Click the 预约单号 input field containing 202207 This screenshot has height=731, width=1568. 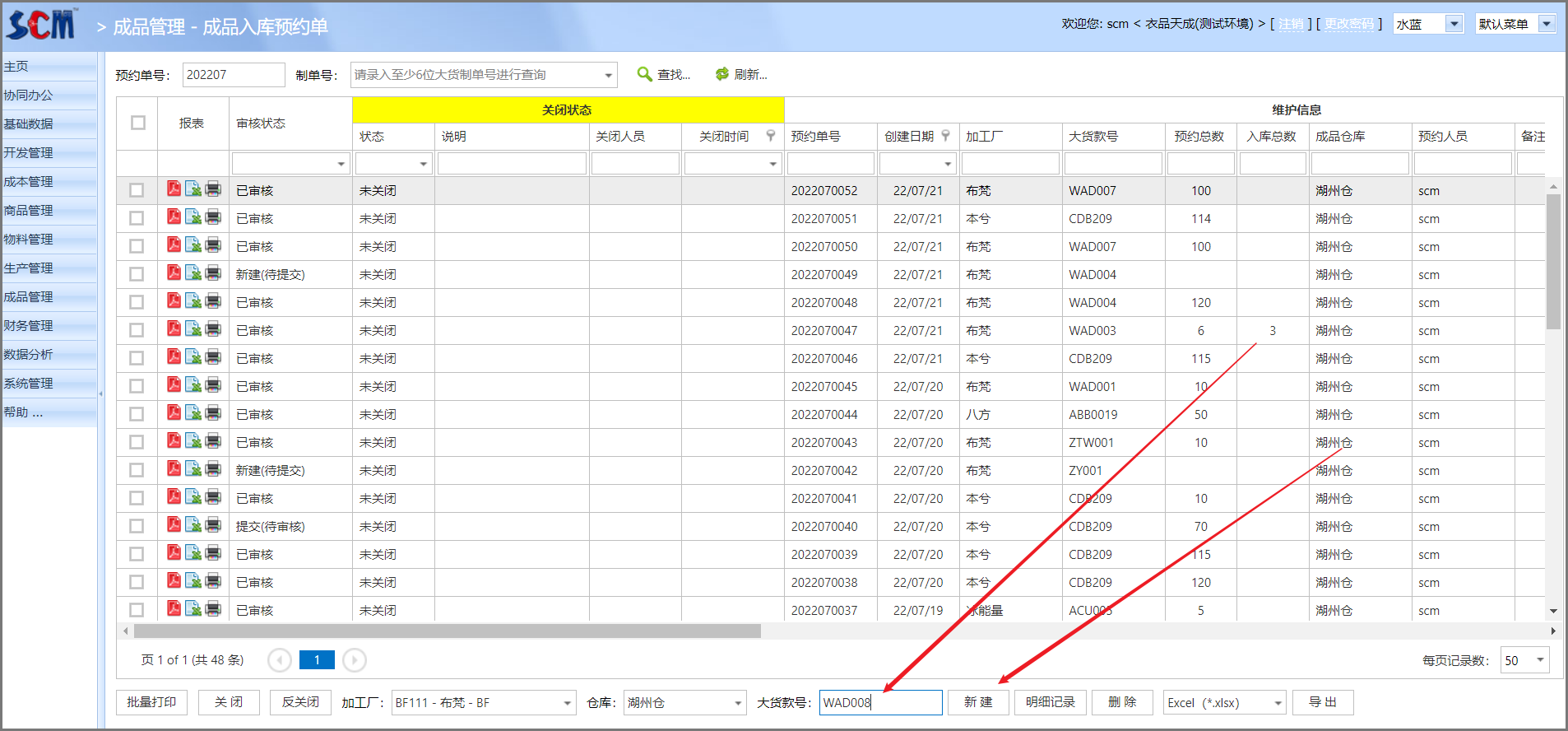233,75
